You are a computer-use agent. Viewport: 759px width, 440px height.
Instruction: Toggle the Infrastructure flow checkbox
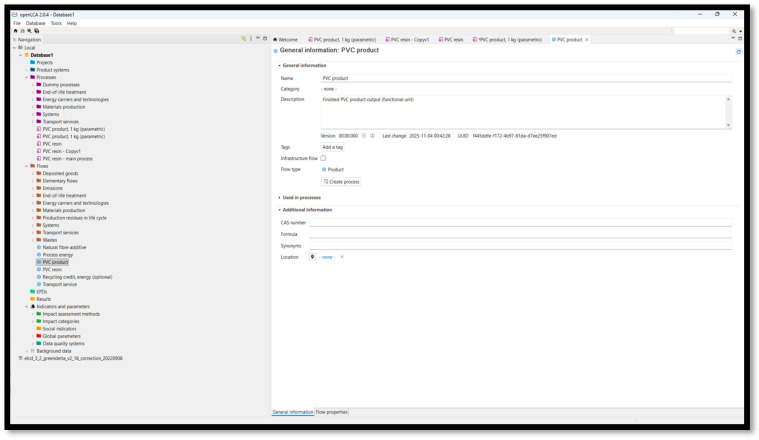[x=323, y=158]
